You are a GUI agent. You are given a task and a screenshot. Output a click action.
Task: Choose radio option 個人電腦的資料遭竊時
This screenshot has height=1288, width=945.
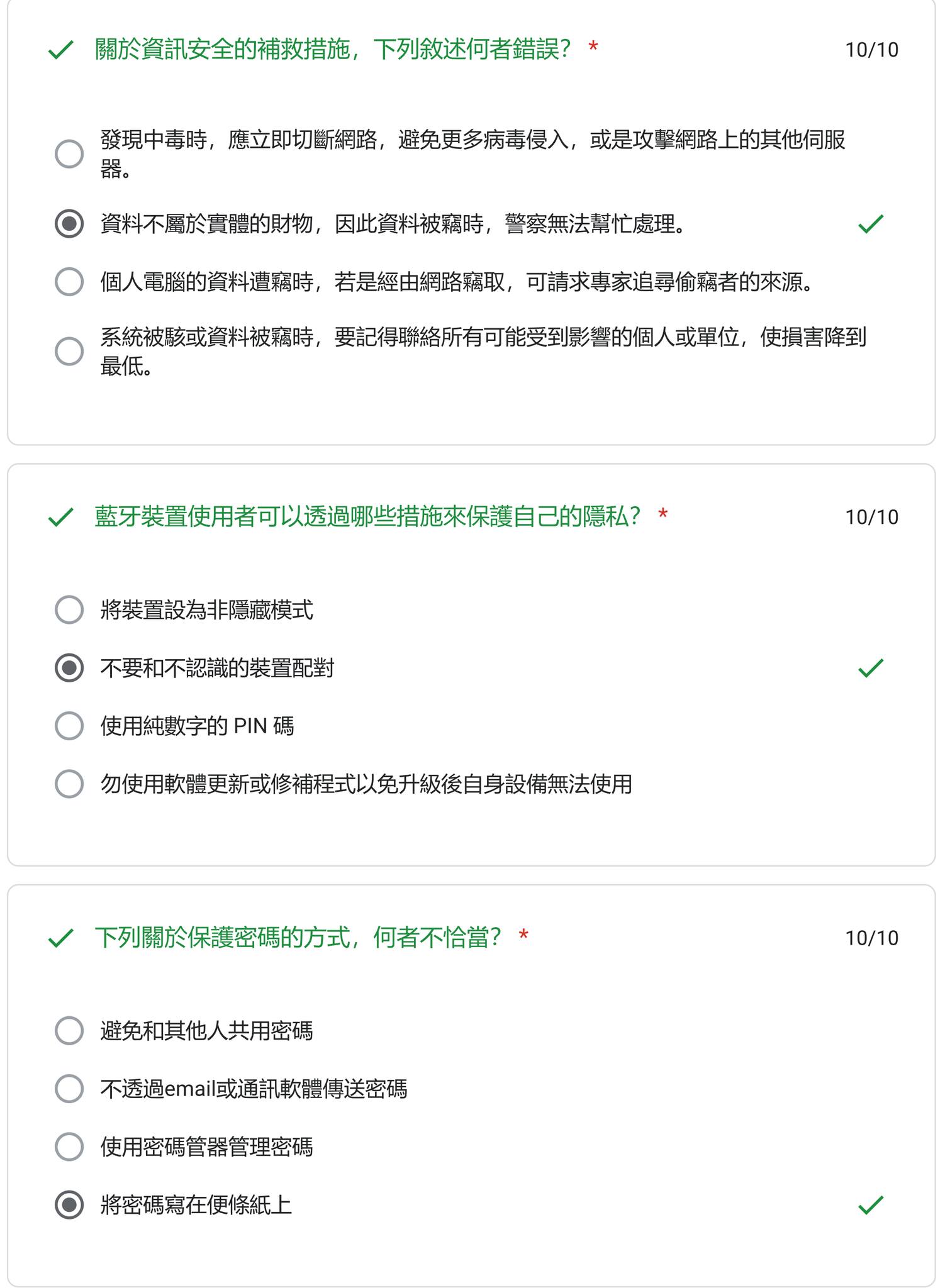click(69, 282)
